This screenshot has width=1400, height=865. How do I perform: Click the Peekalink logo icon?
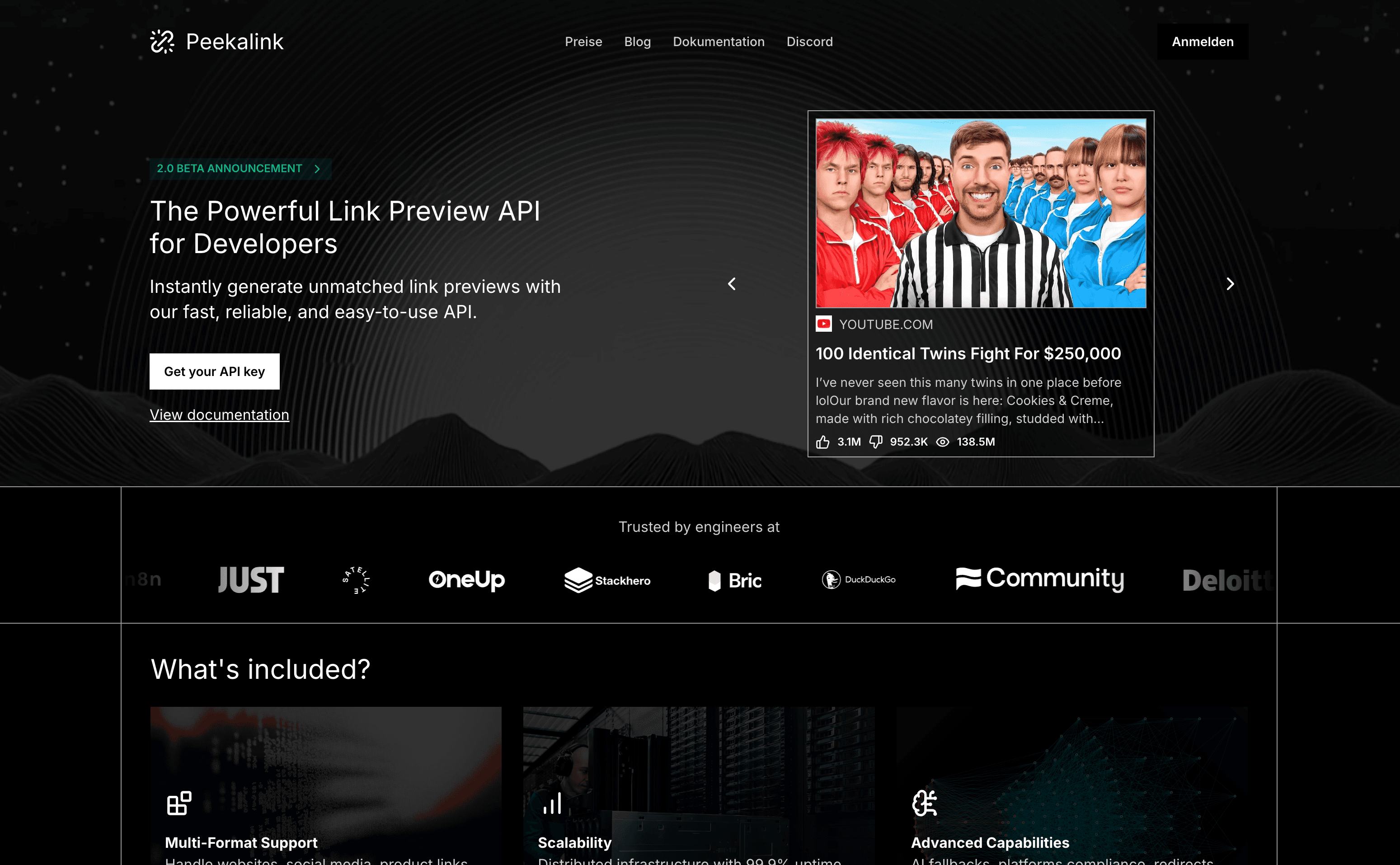tap(162, 42)
